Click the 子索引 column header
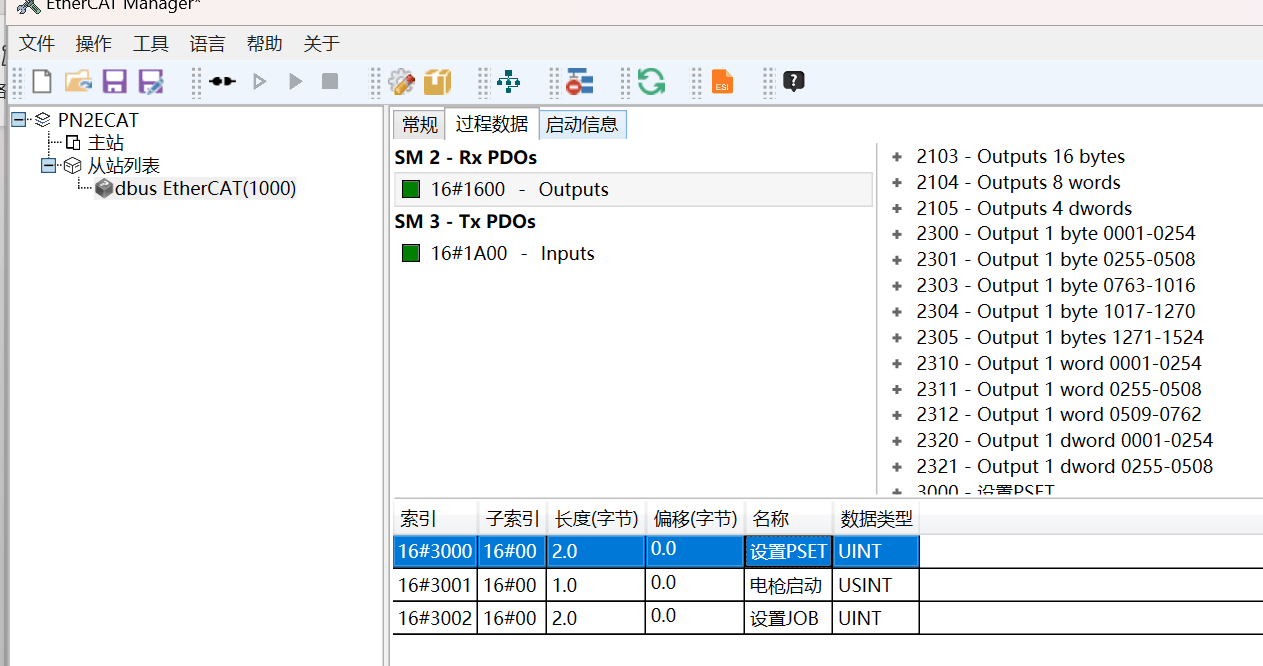 (x=512, y=519)
